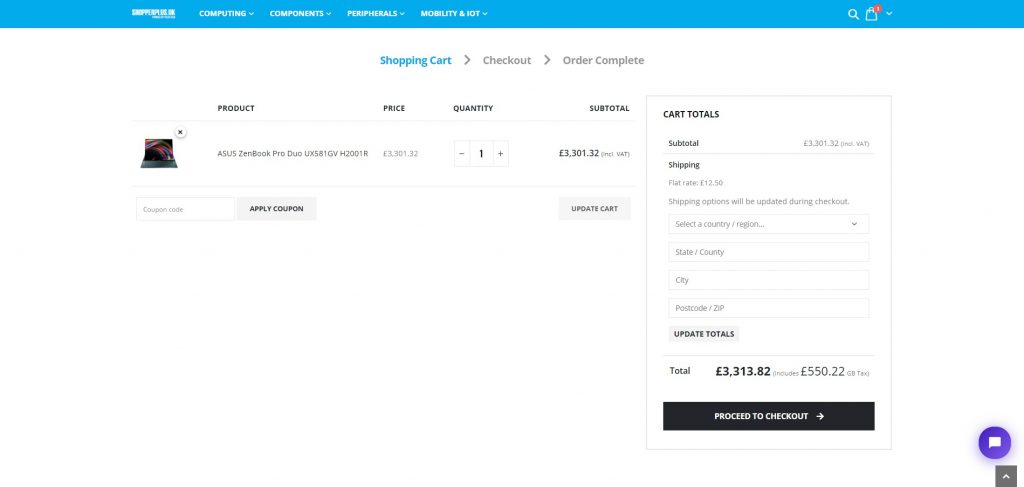Open the Components menu
This screenshot has height=487, width=1024.
tap(300, 13)
